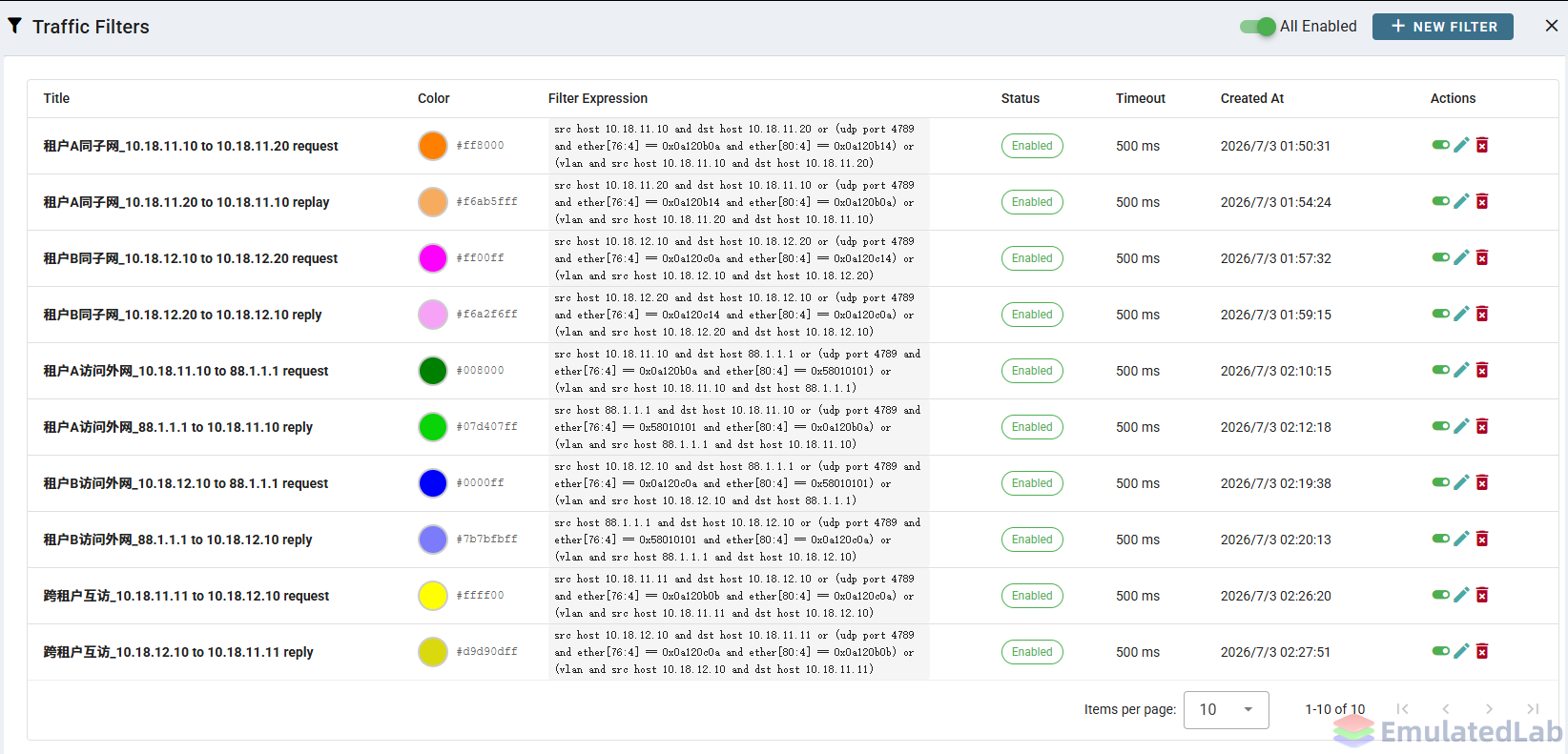Delete the 租户A同子网 10.18.11.10 request filter

1482,145
